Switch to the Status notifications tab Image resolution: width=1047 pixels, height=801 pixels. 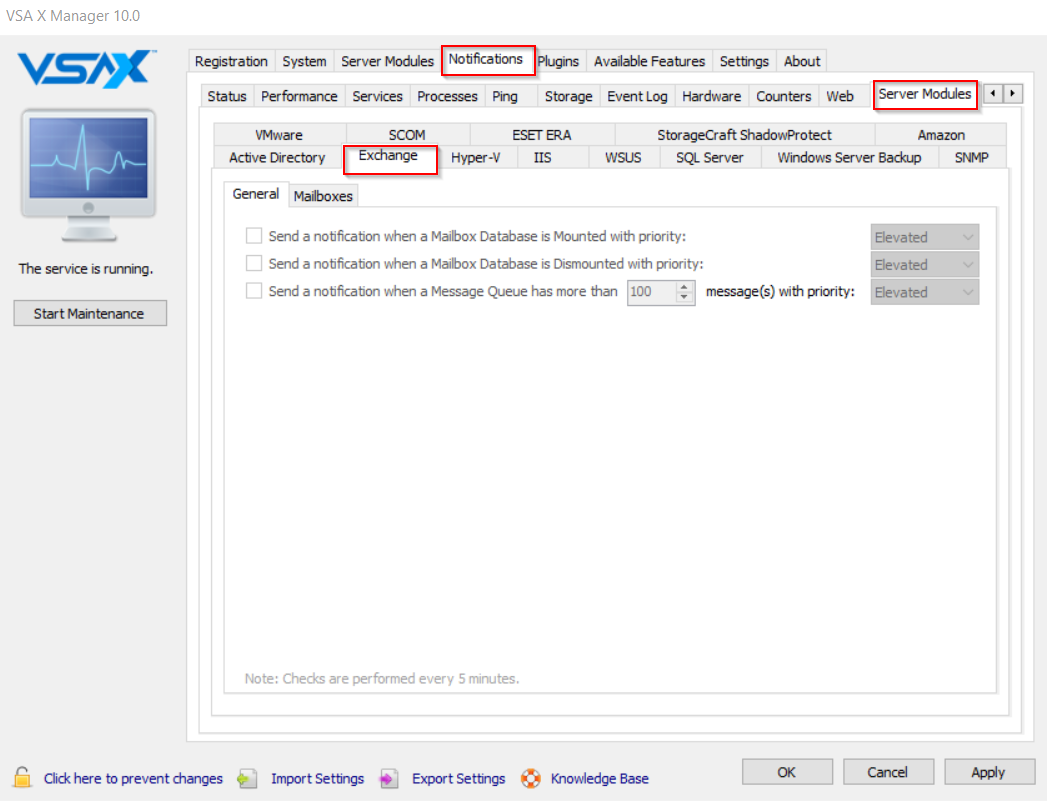(x=227, y=96)
